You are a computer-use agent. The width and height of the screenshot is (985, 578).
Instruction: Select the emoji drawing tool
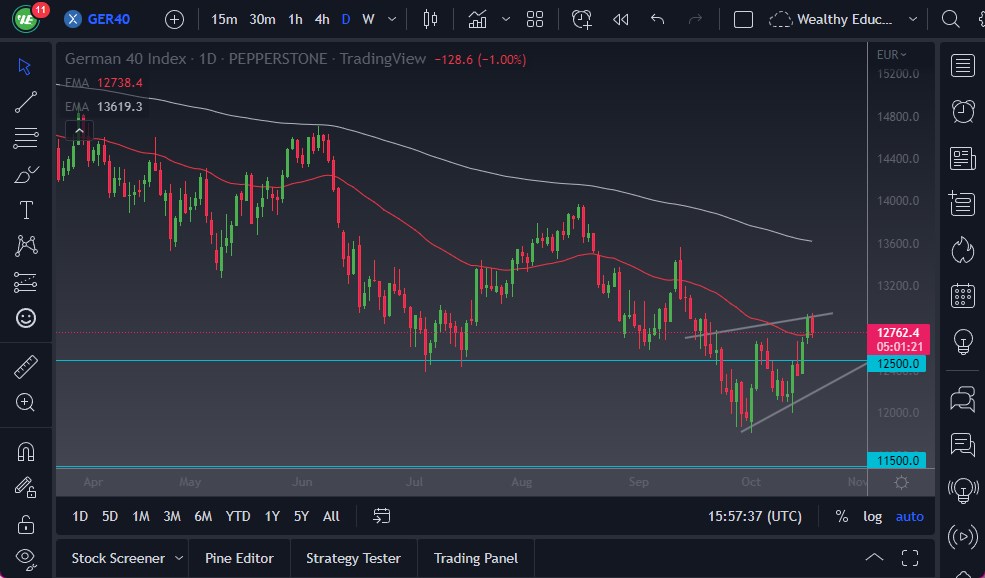(25, 318)
